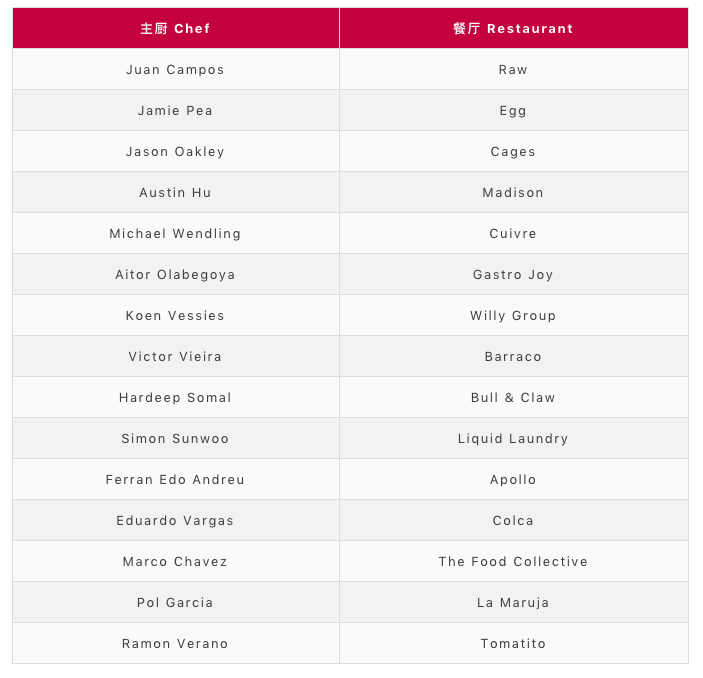Click the Gastro Joy cell
Viewport: 703px width, 678px height.
[514, 274]
